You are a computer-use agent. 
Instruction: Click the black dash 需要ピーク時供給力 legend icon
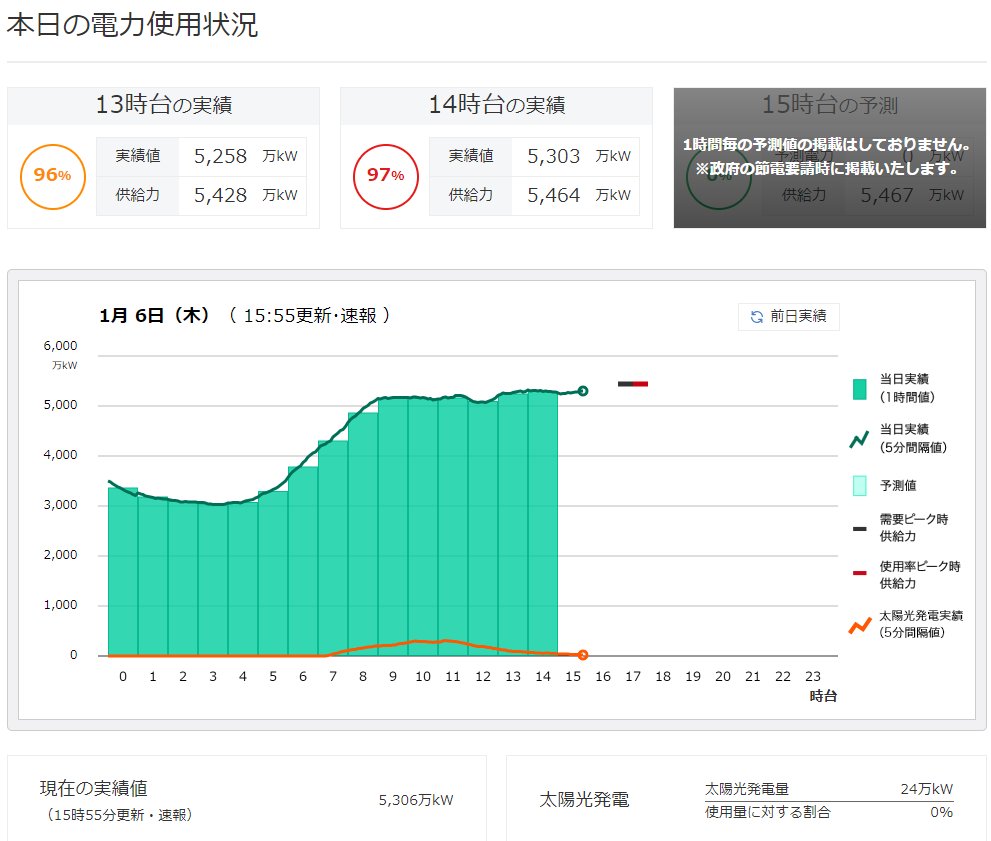(x=859, y=528)
